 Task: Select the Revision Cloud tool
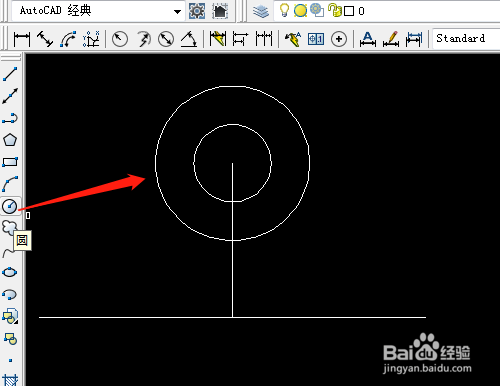pos(9,227)
